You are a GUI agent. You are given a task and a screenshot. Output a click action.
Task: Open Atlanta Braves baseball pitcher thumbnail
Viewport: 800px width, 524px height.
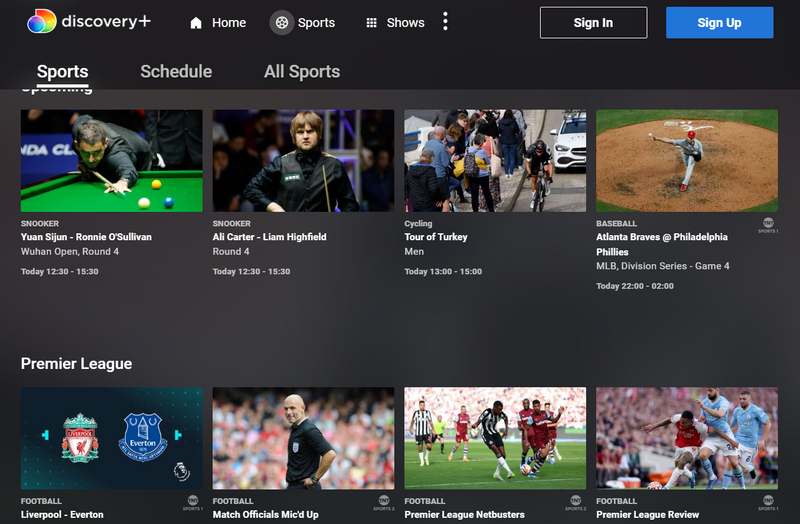click(x=687, y=160)
